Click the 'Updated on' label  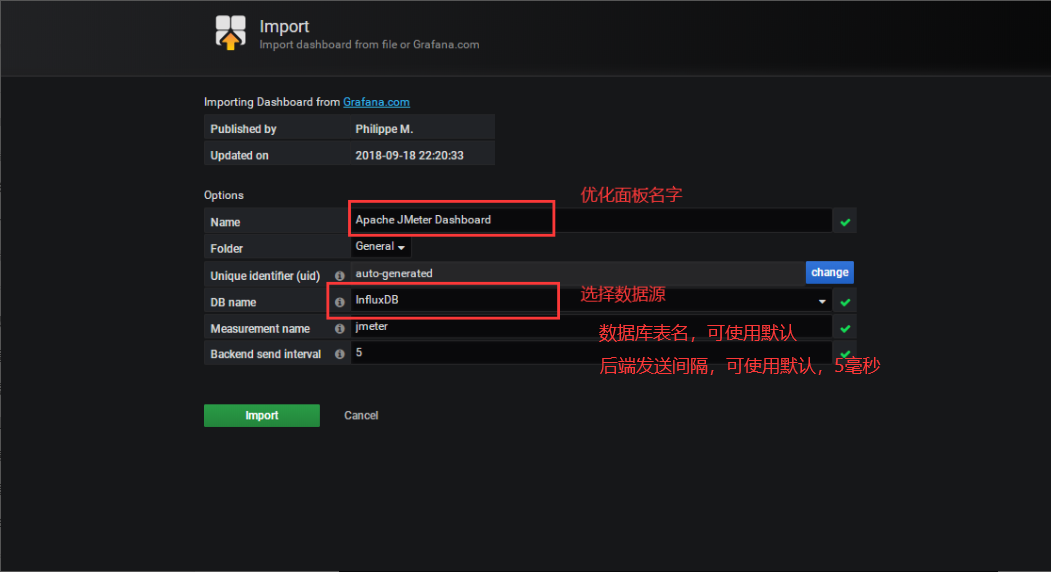pos(239,156)
